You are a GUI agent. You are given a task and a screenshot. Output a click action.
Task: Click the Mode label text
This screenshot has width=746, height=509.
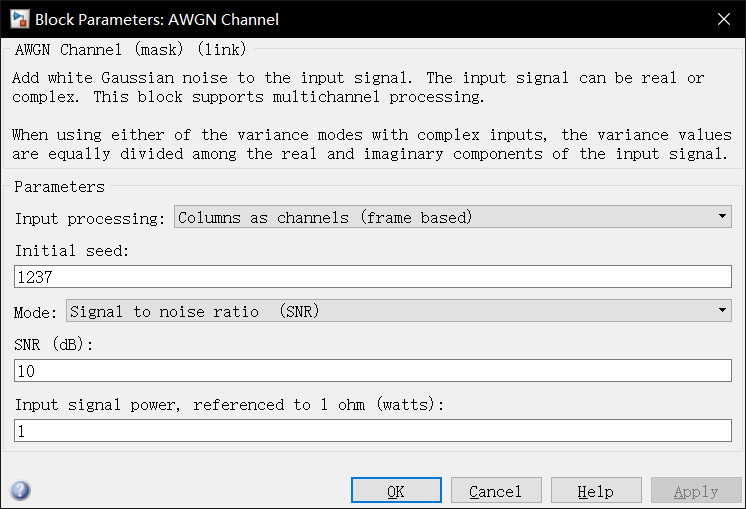coord(35,313)
